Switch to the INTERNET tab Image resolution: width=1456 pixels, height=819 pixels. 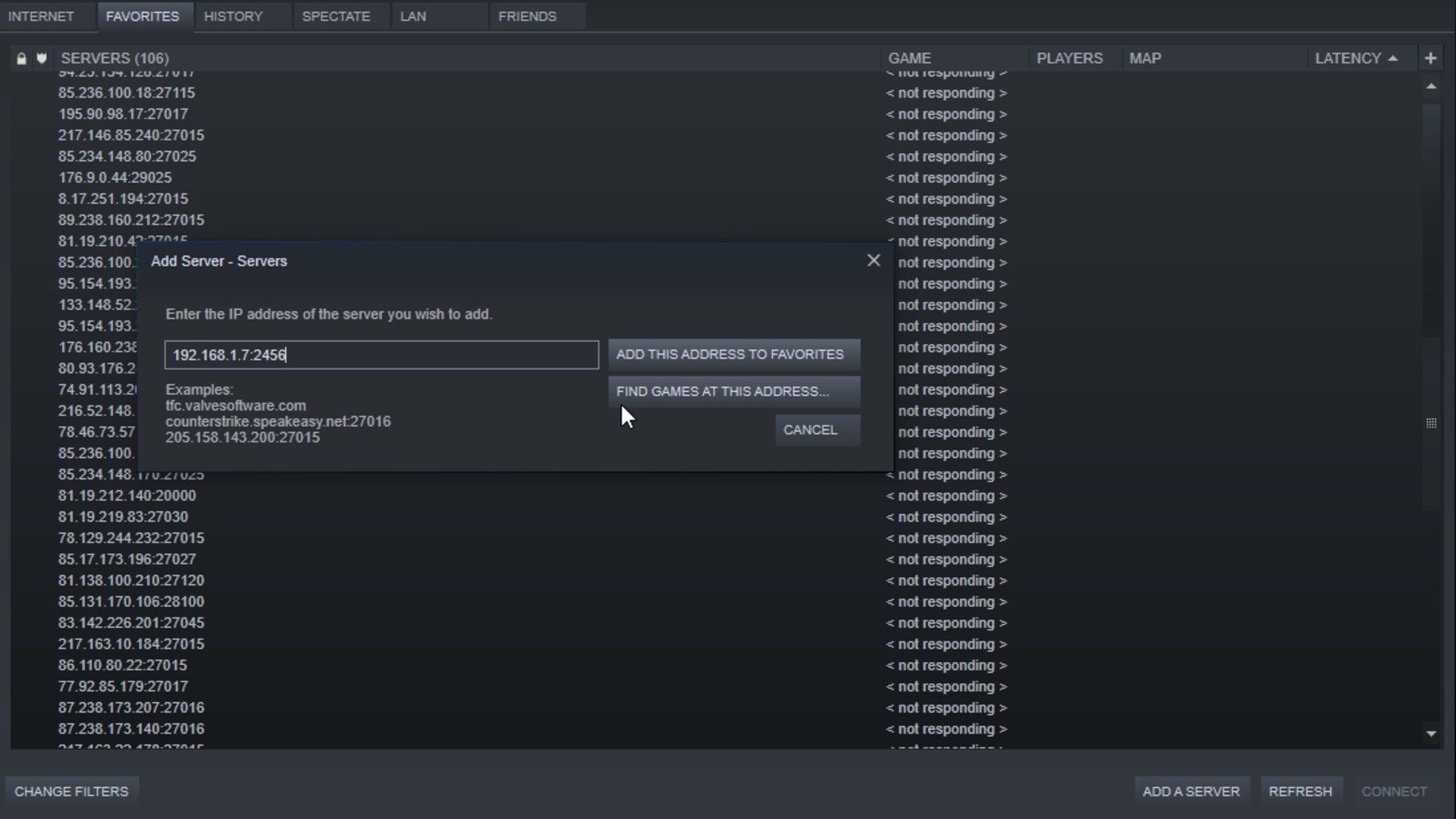point(42,15)
